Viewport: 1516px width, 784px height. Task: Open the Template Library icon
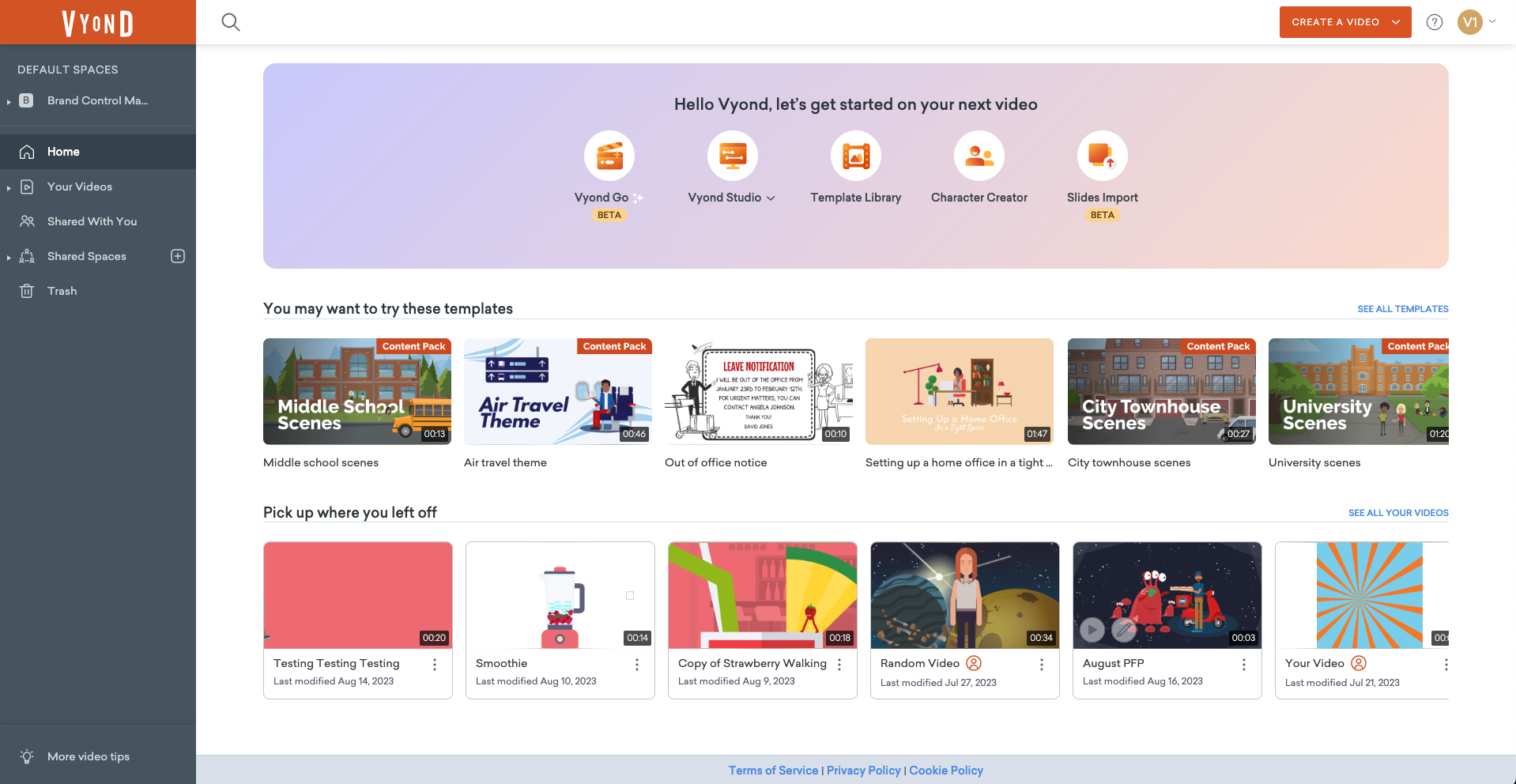click(856, 156)
